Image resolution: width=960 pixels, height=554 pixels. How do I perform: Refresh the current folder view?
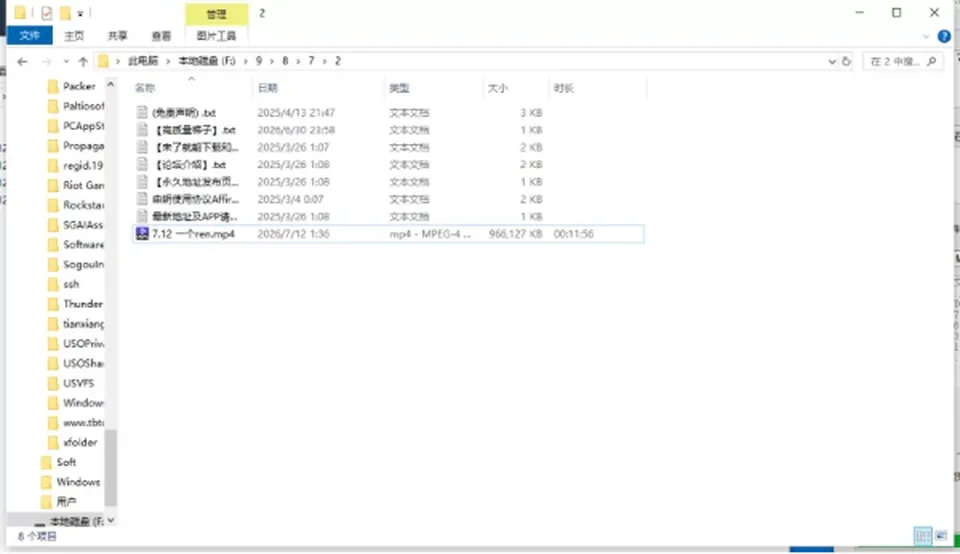tap(846, 61)
